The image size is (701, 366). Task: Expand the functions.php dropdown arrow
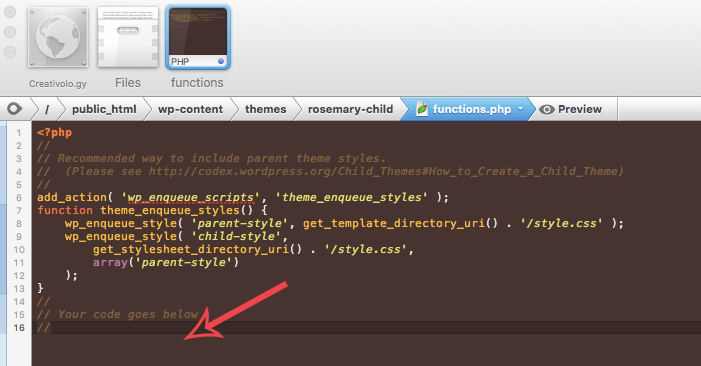coord(520,109)
